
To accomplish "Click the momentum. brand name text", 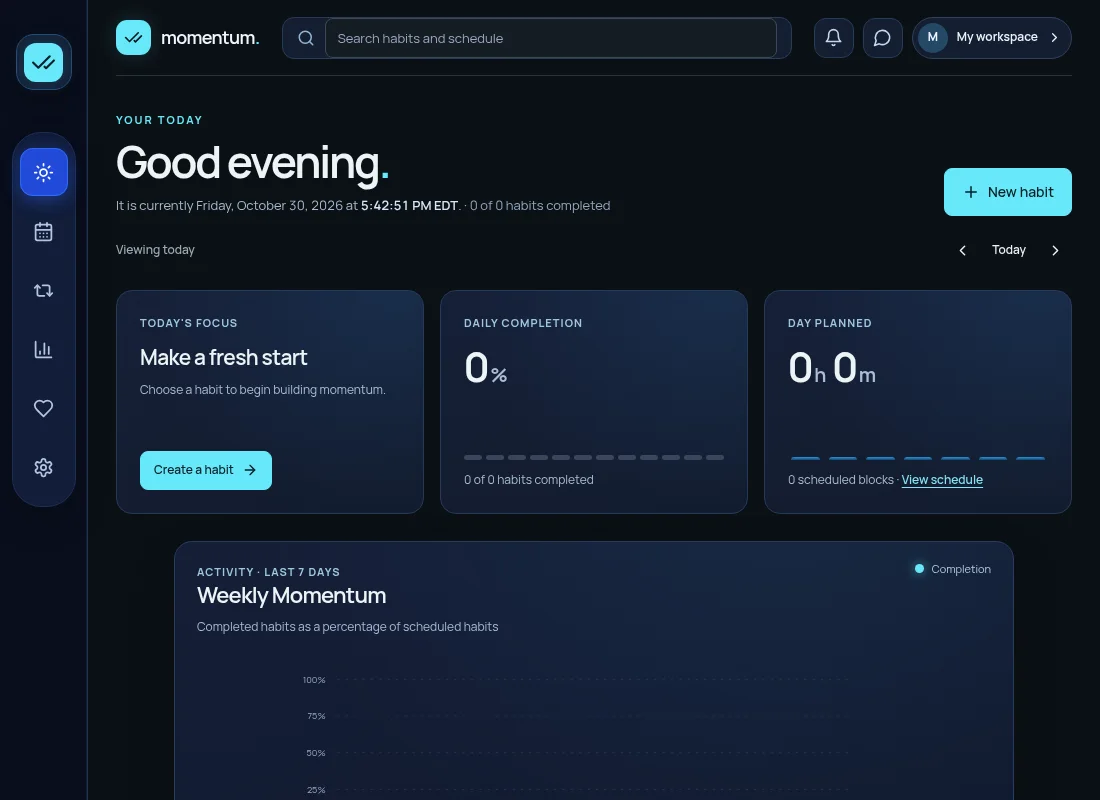I will click(x=210, y=38).
